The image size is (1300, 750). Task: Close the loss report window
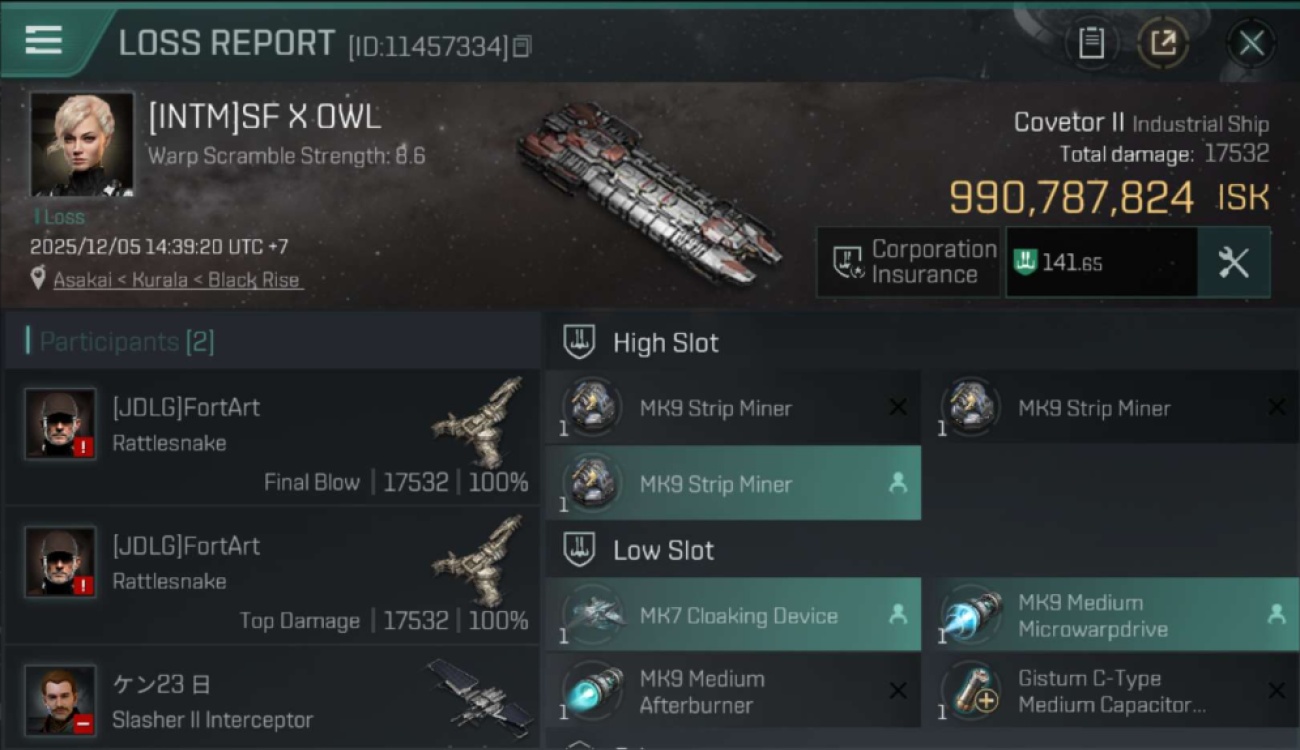click(x=1251, y=43)
